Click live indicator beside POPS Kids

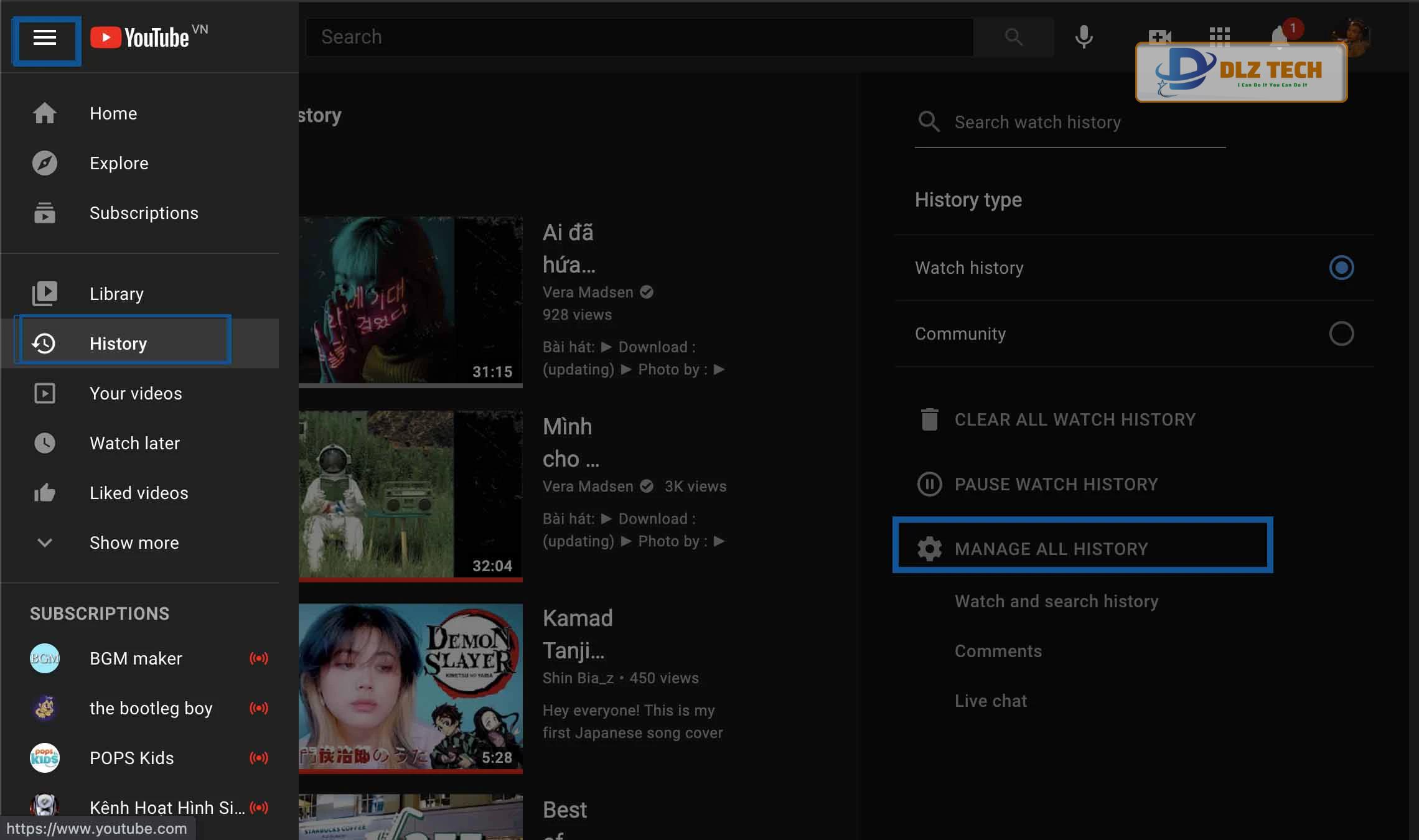click(x=259, y=758)
